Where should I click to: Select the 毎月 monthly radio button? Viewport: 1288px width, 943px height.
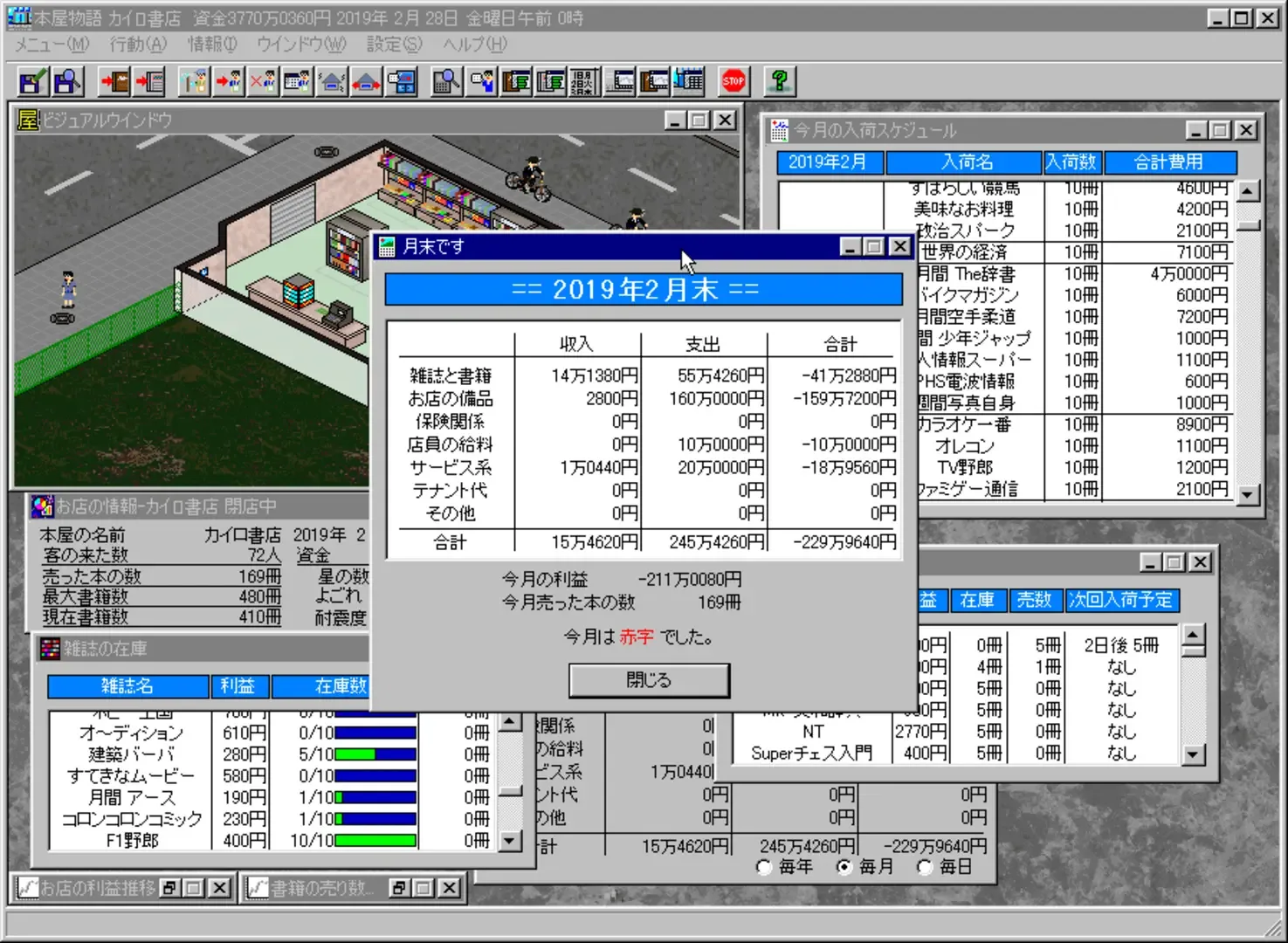coord(844,867)
